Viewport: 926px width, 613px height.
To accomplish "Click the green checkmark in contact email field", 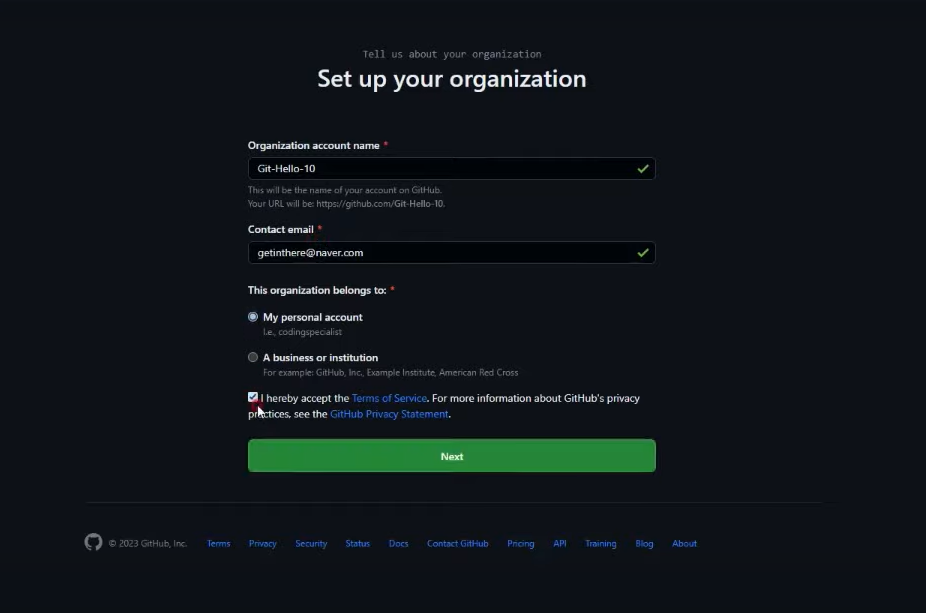I will coord(643,253).
